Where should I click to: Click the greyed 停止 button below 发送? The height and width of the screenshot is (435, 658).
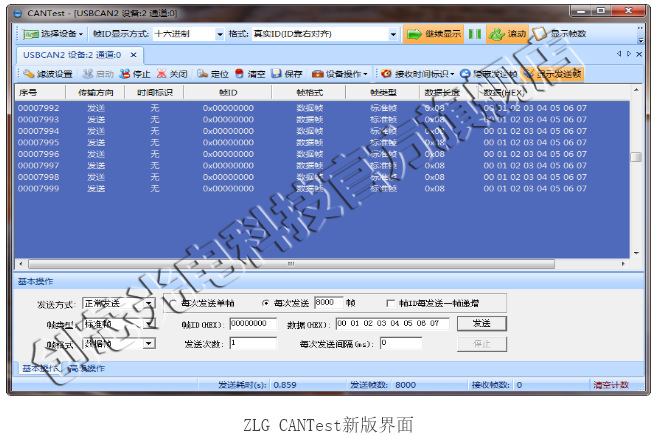coord(482,344)
